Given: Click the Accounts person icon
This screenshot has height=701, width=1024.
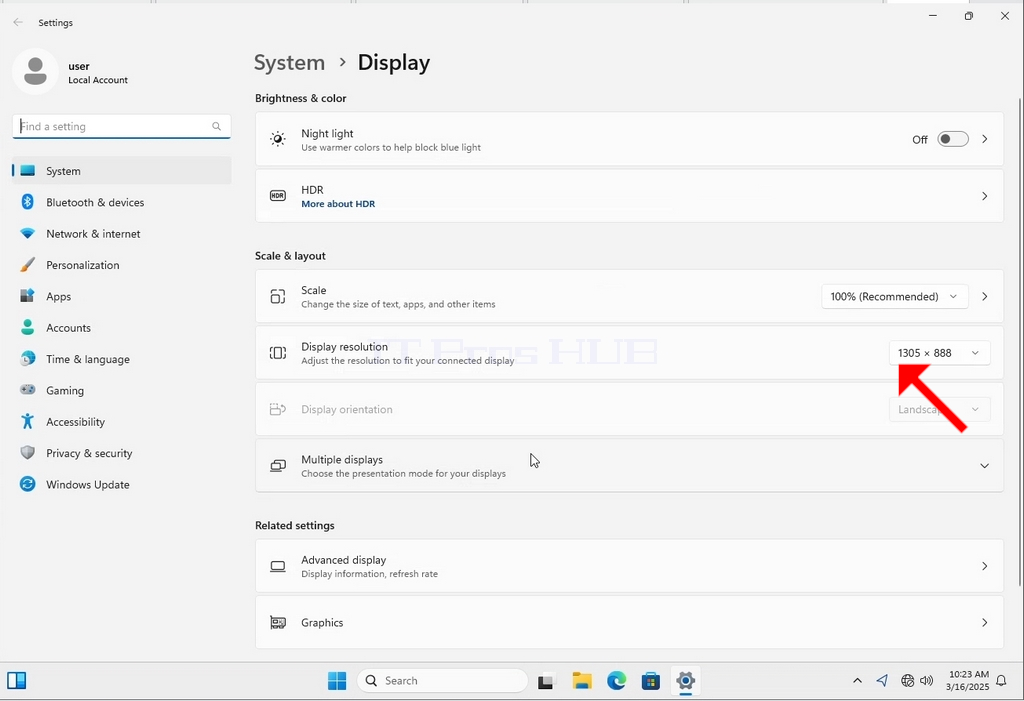Looking at the screenshot, I should pyautogui.click(x=27, y=327).
